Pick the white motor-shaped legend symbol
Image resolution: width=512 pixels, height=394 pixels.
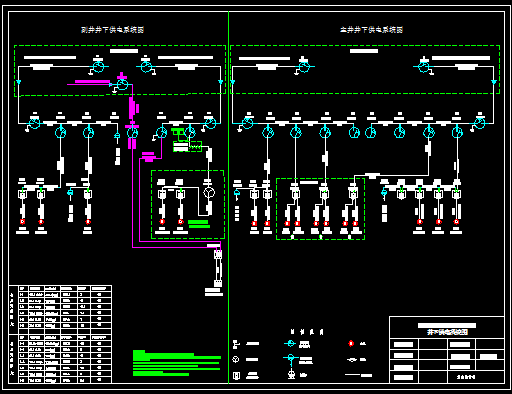pos(291,374)
